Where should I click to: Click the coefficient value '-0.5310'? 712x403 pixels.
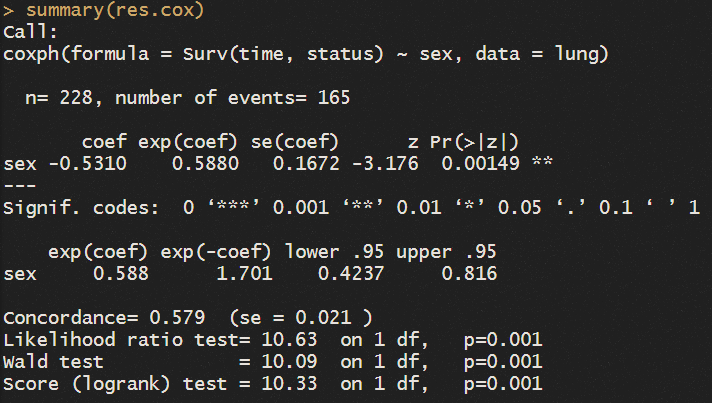88,164
